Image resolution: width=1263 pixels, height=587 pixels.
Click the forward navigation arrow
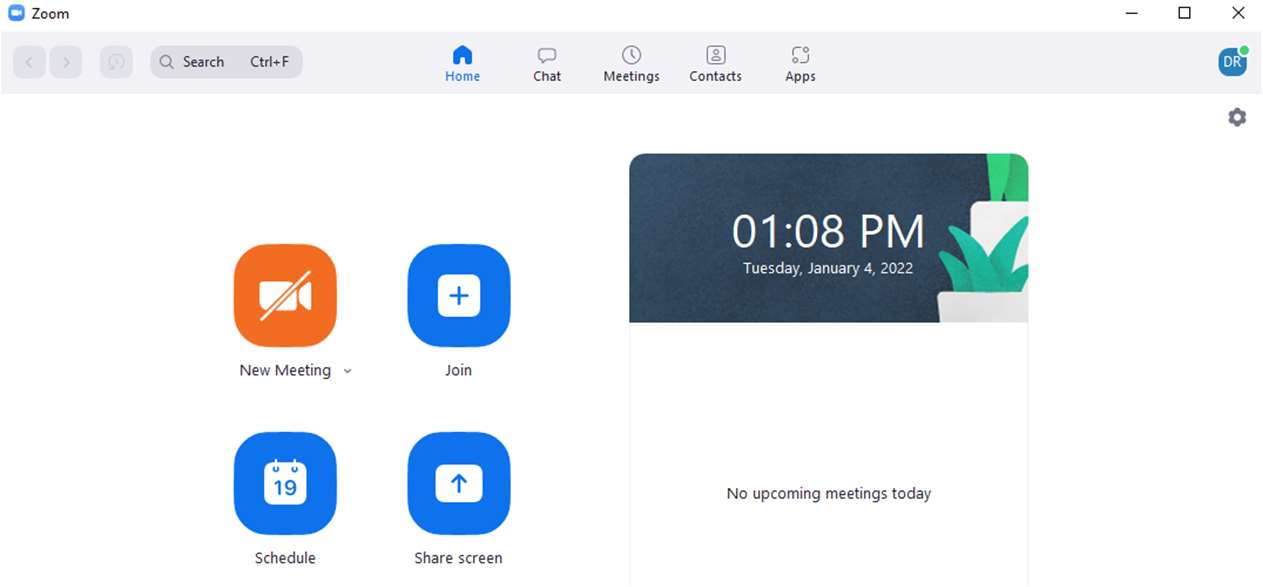pos(66,62)
